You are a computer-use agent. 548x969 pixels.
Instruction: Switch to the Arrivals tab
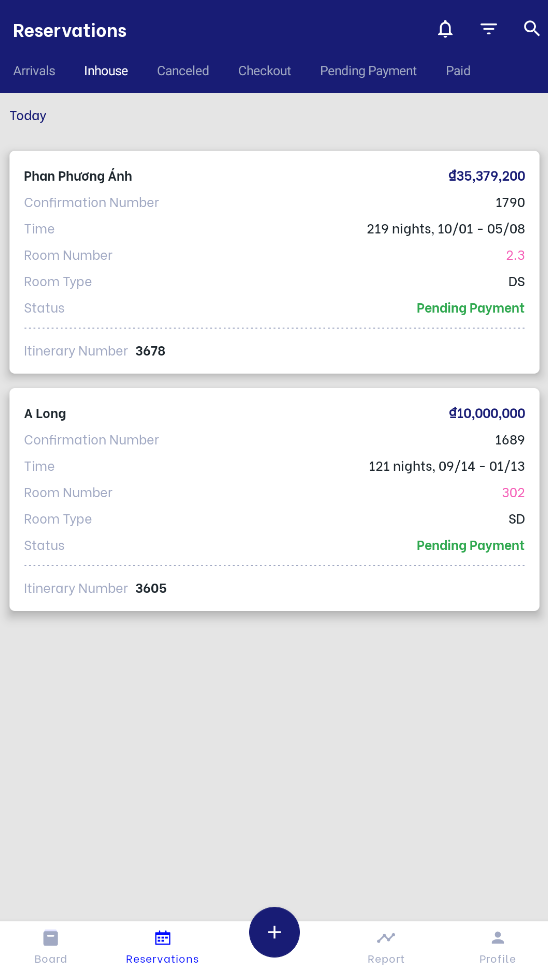tap(34, 70)
